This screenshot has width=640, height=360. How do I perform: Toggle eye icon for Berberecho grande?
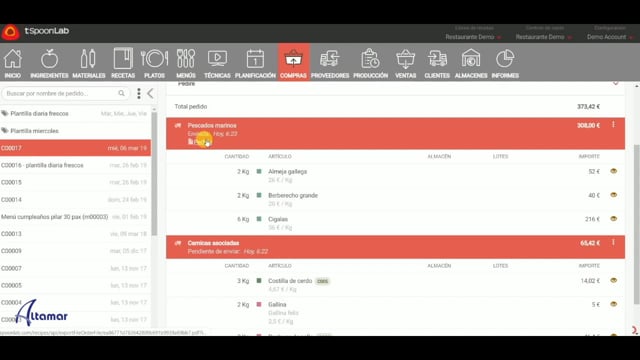click(613, 195)
